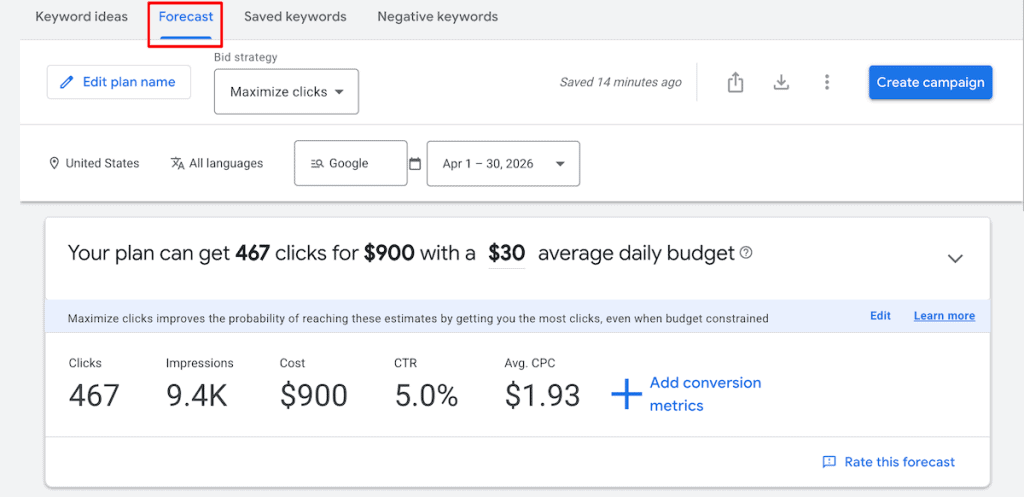Click the 5.0% CTR value
The height and width of the screenshot is (497, 1024).
[426, 395]
